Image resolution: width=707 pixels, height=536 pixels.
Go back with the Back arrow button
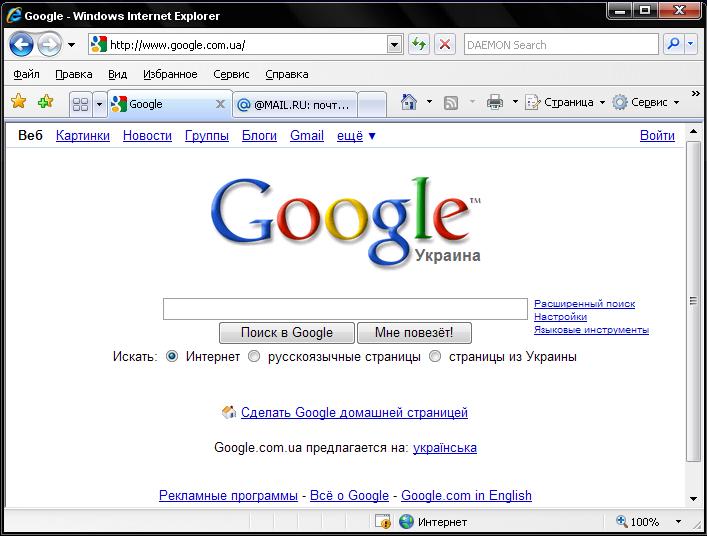pyautogui.click(x=21, y=45)
